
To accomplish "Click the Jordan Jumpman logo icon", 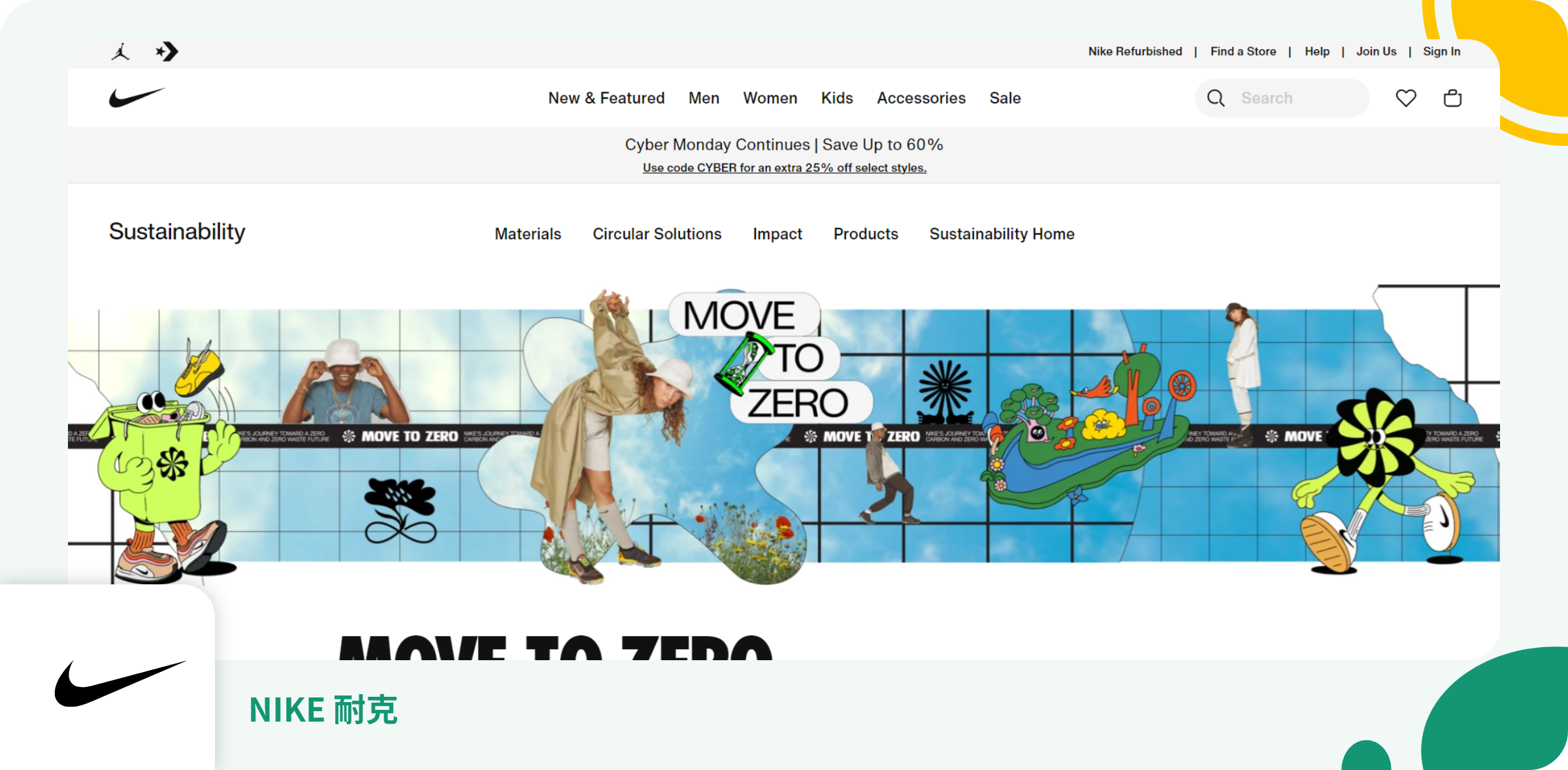I will tap(120, 52).
